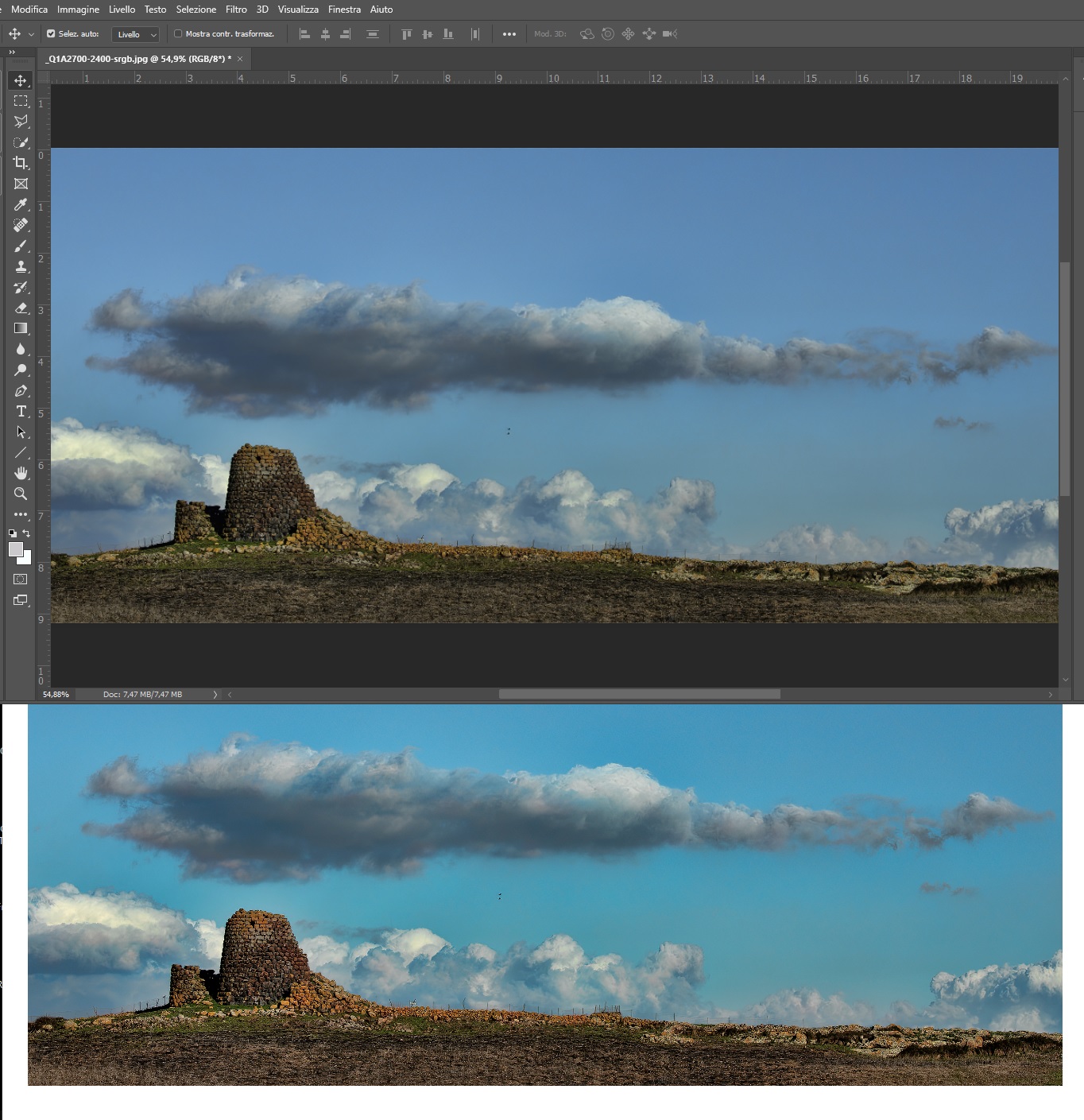The image size is (1084, 1120).
Task: Open the Livello auto-select dropdown
Action: coord(137,34)
